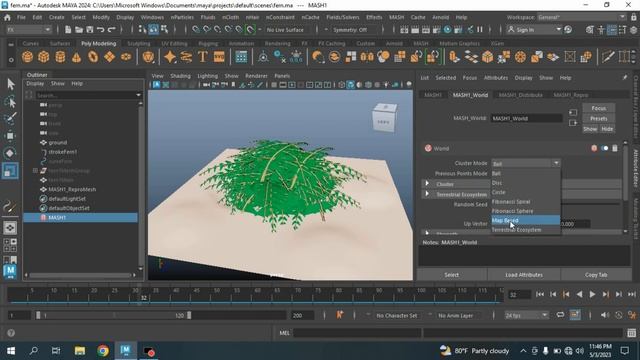The width and height of the screenshot is (640, 360).
Task: Toggle the World node enable switch
Action: point(604,148)
